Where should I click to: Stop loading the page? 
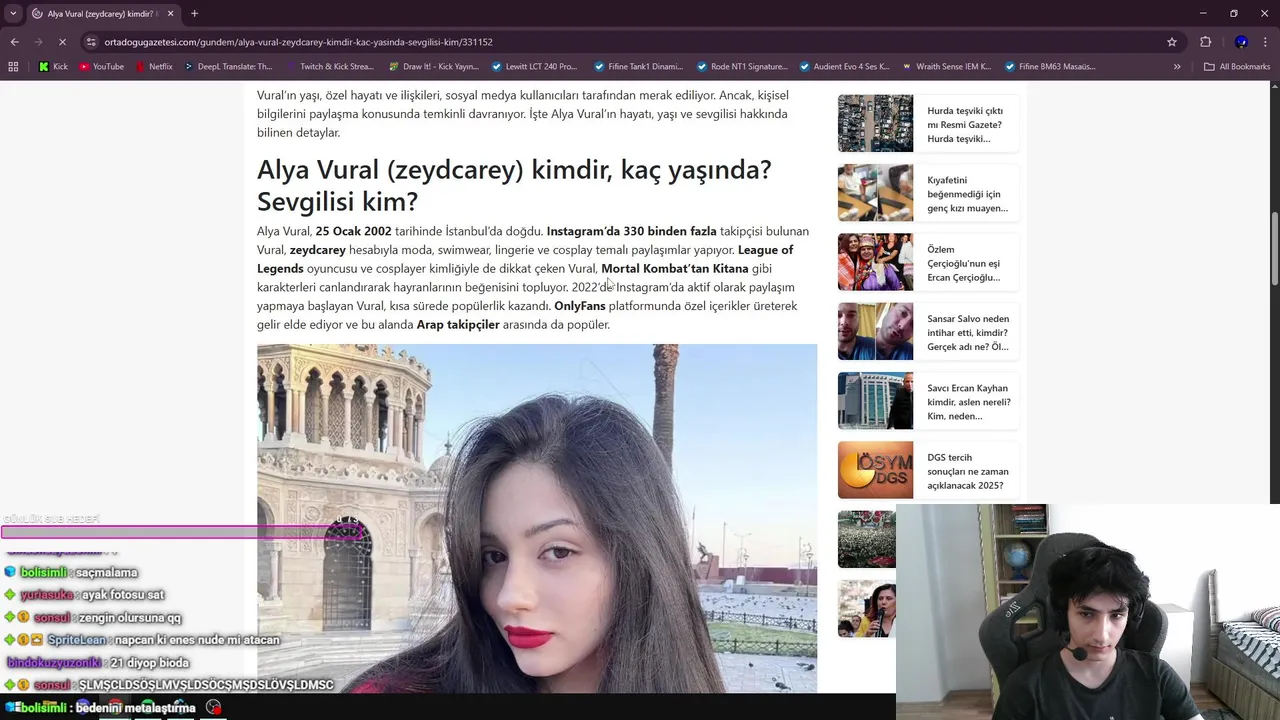(62, 42)
